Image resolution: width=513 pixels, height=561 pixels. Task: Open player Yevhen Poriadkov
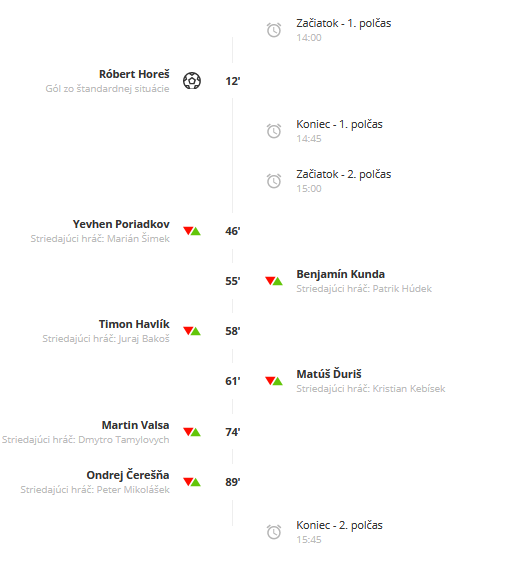(121, 224)
